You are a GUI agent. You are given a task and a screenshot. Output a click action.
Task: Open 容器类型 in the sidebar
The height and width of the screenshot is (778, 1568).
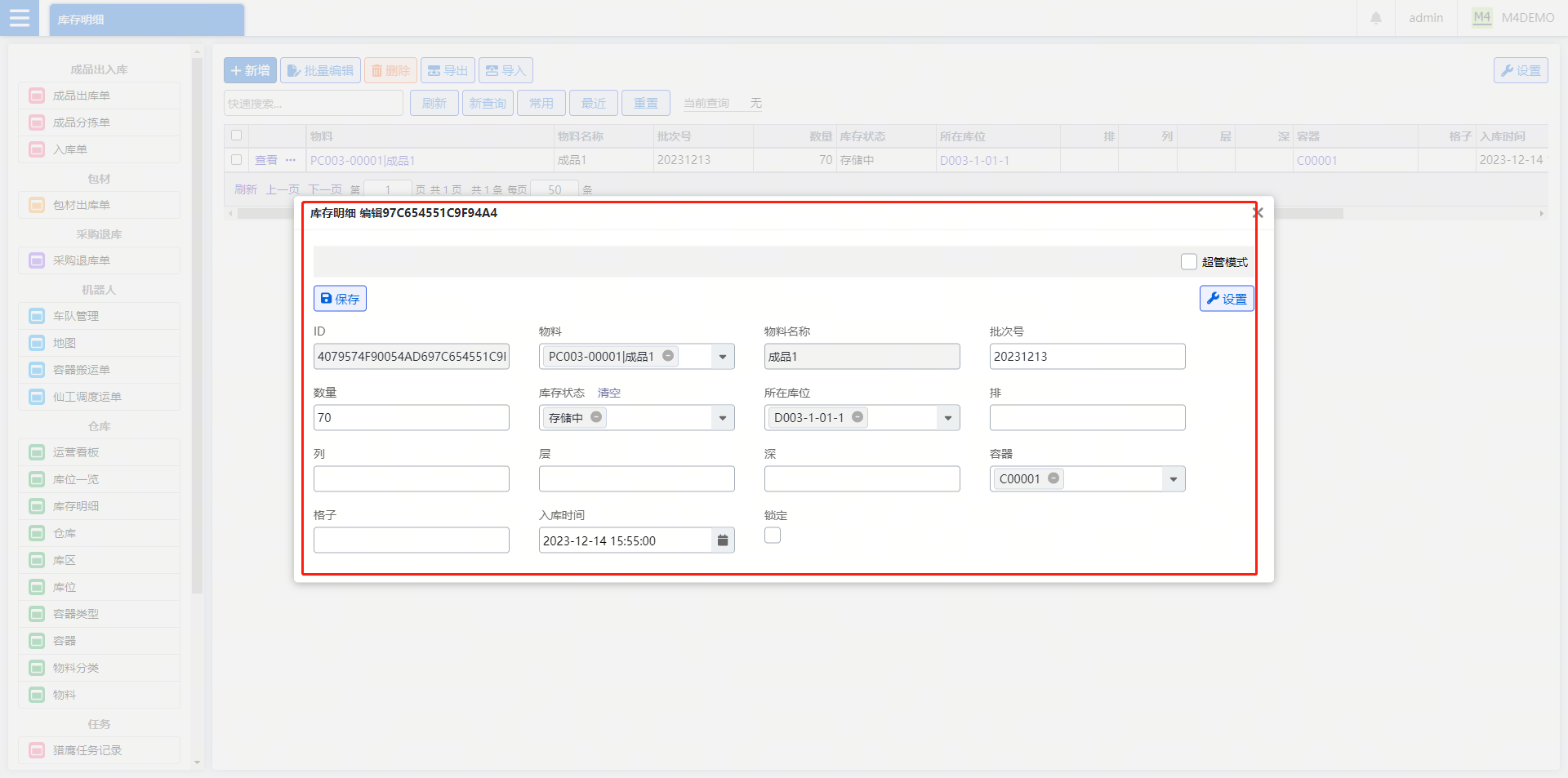99,614
